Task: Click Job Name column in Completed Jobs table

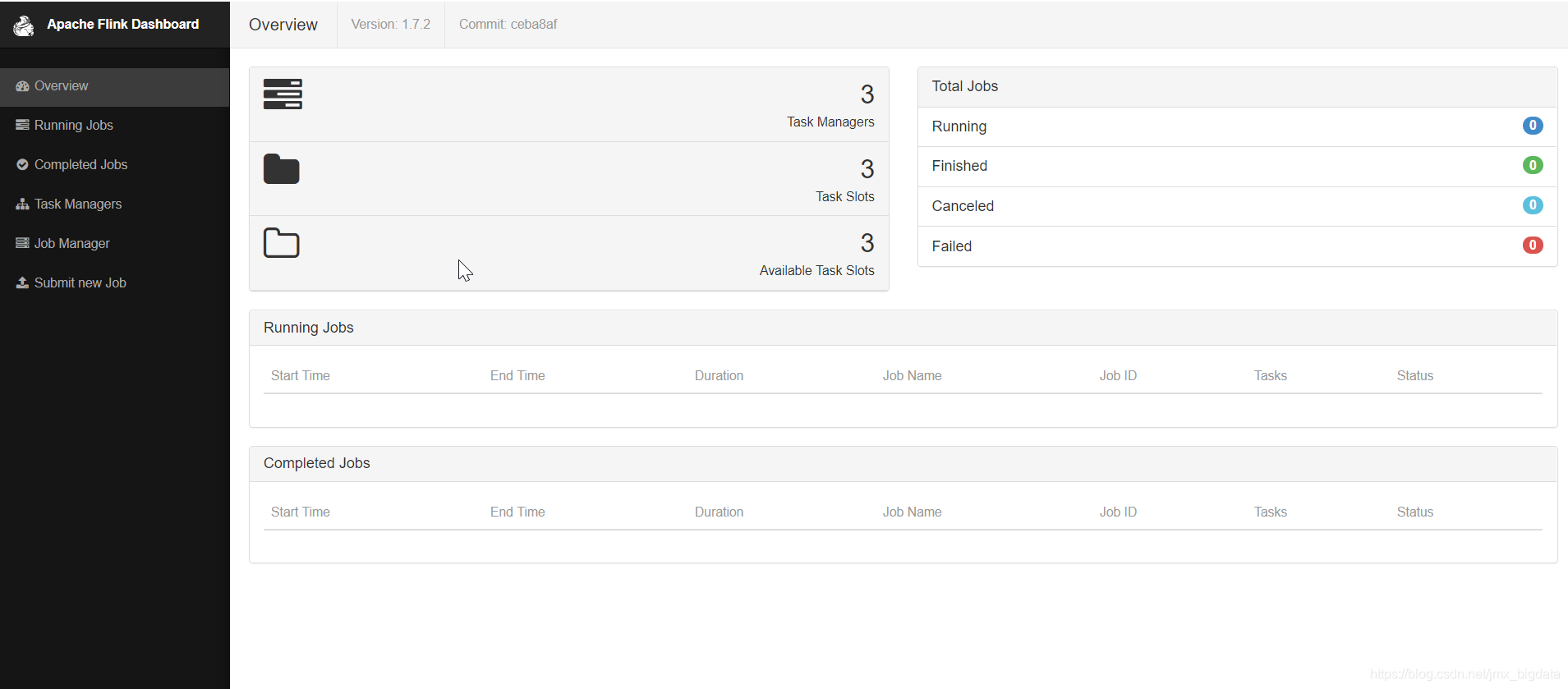Action: [x=913, y=512]
